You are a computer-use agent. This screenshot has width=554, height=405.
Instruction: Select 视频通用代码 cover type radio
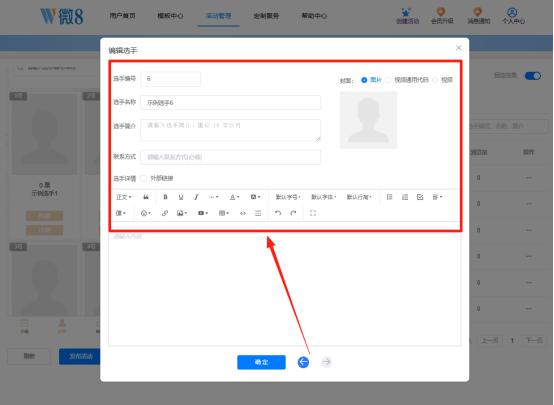tap(388, 80)
